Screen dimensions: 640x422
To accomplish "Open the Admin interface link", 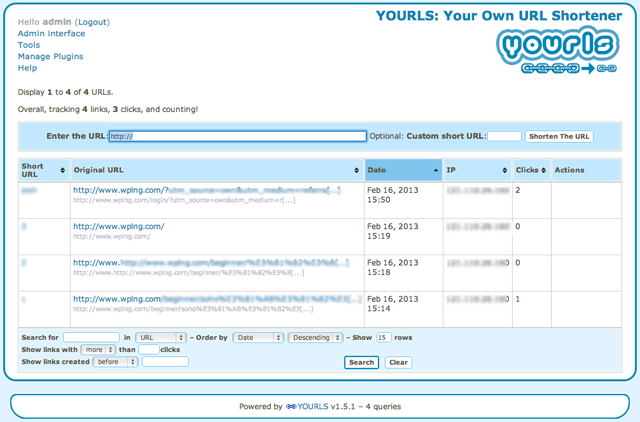I will pyautogui.click(x=51, y=33).
